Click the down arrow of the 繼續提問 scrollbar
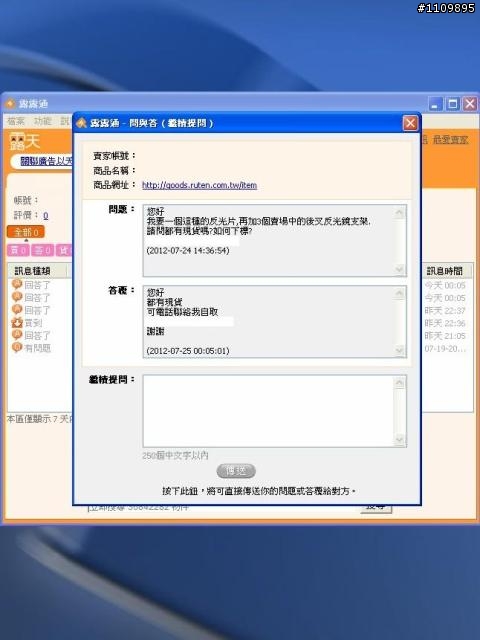Screen dimensions: 480x640 tap(400, 440)
